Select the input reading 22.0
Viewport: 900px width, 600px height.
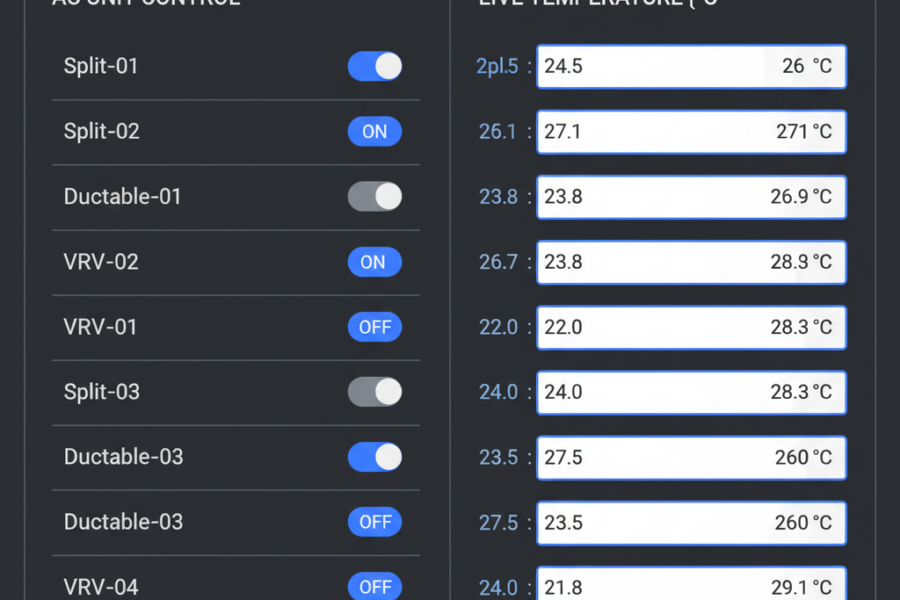pos(691,327)
